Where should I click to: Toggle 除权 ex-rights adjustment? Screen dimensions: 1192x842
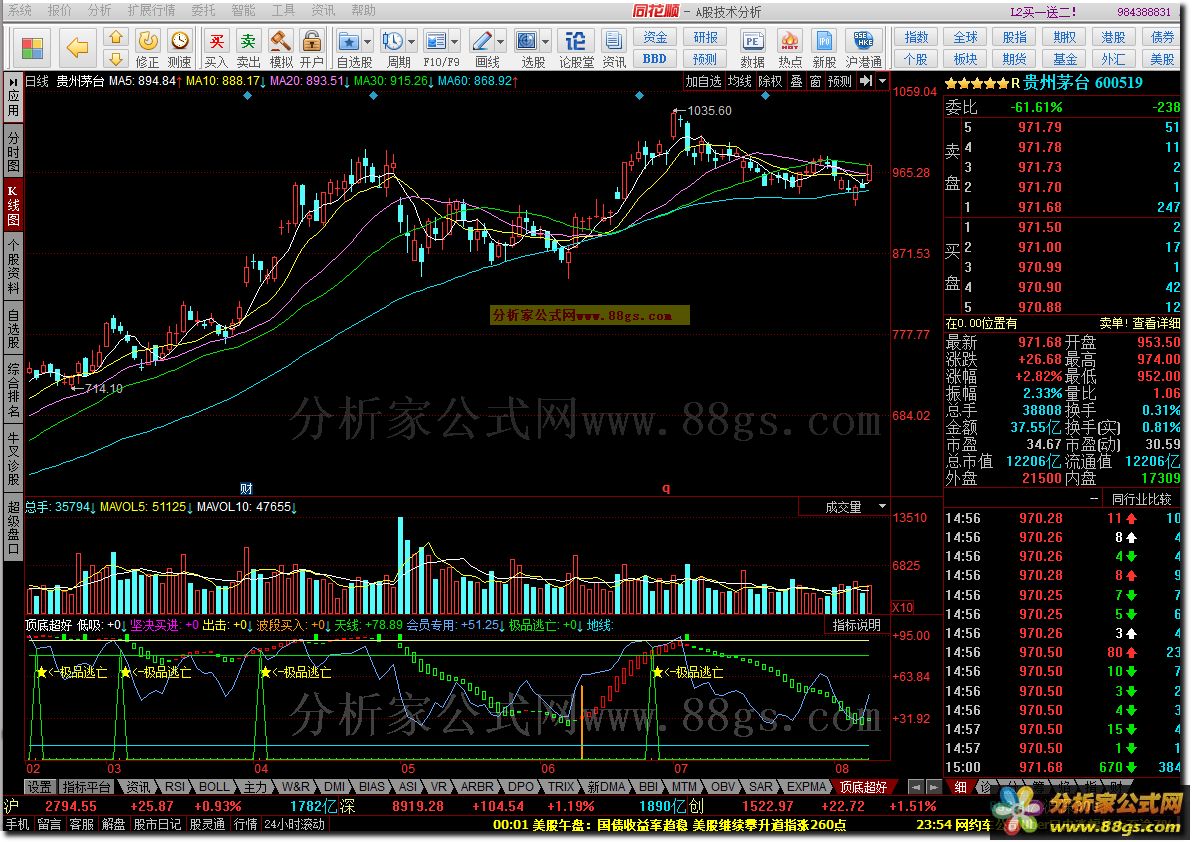(770, 81)
